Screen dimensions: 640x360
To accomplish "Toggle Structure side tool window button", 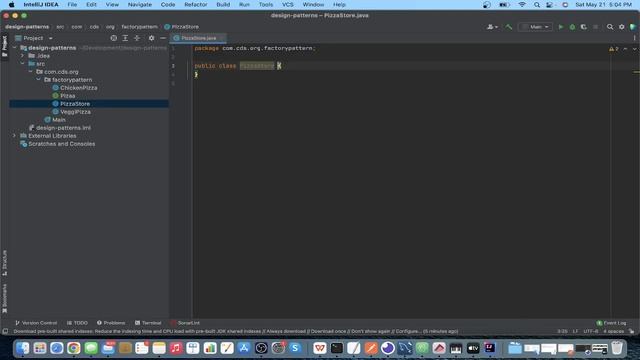I will pos(4,263).
